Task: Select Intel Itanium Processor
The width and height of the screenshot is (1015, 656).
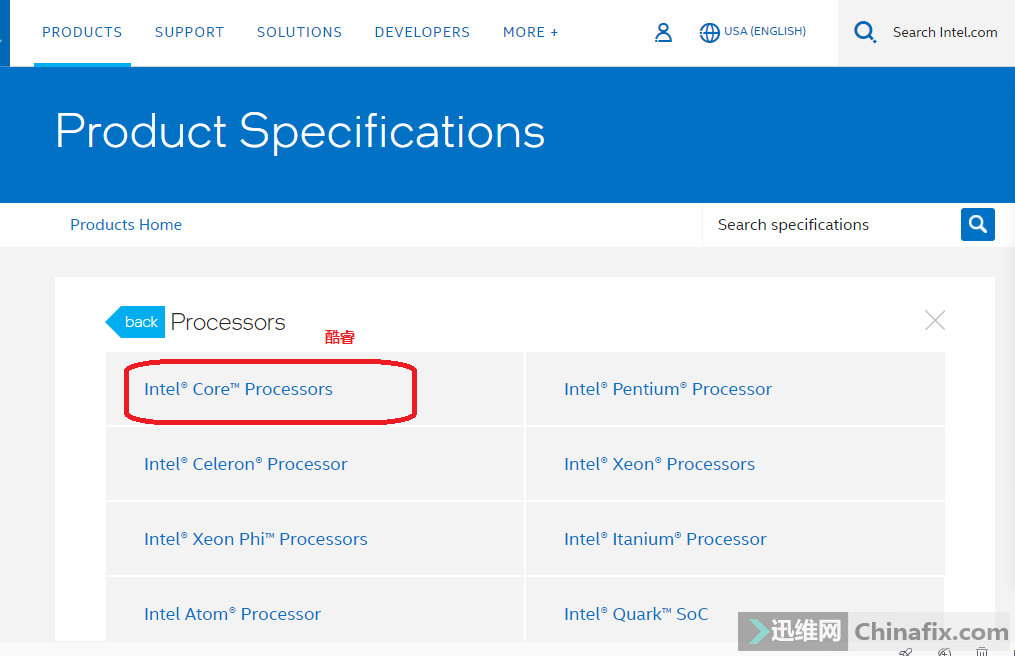Action: click(x=665, y=539)
